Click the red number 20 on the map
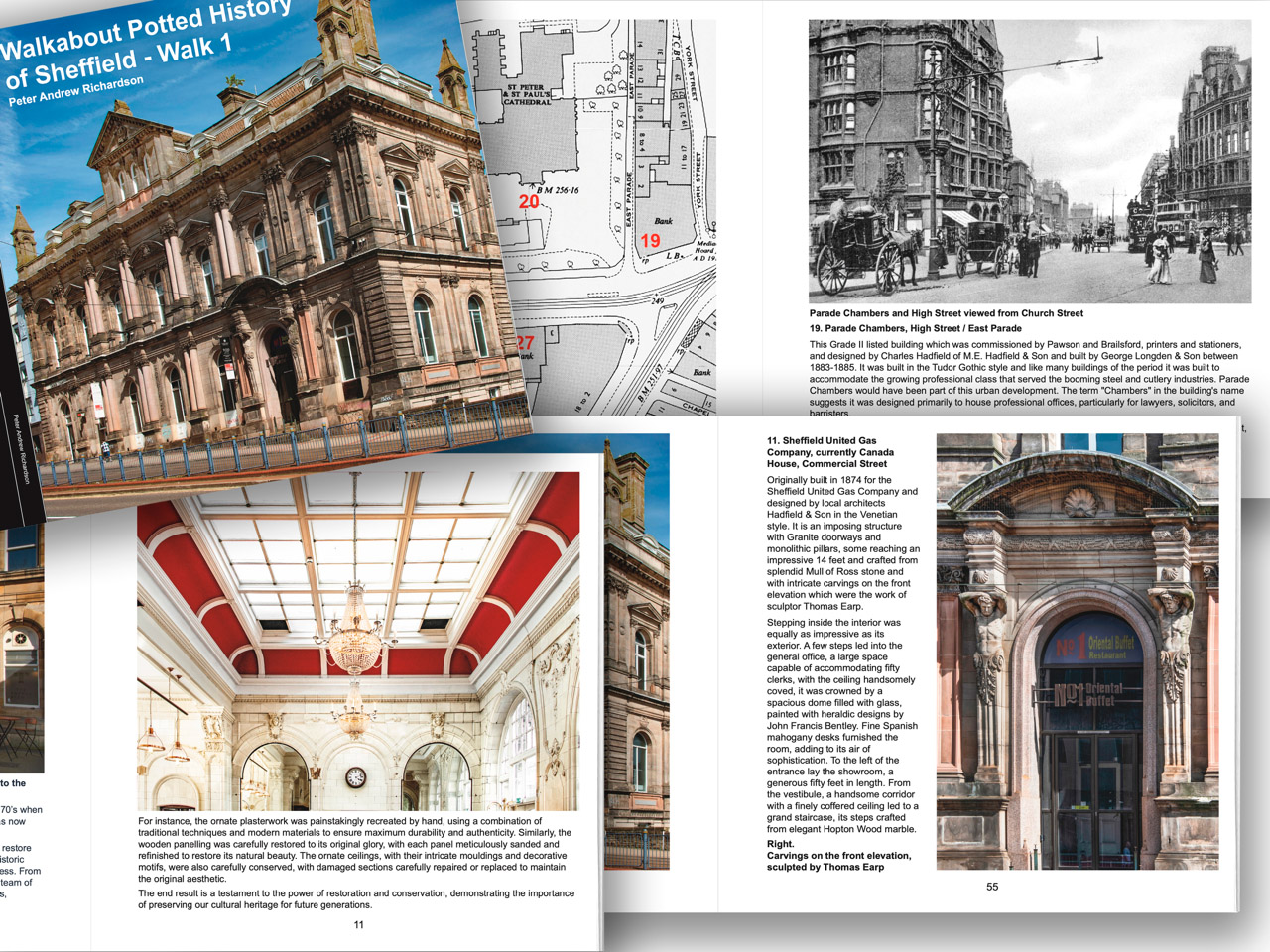The width and height of the screenshot is (1270, 952). click(529, 201)
